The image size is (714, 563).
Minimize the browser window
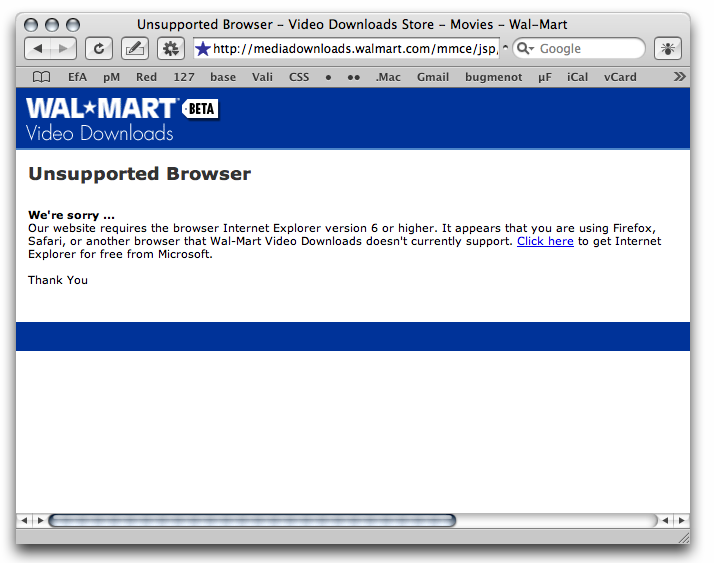click(x=52, y=25)
